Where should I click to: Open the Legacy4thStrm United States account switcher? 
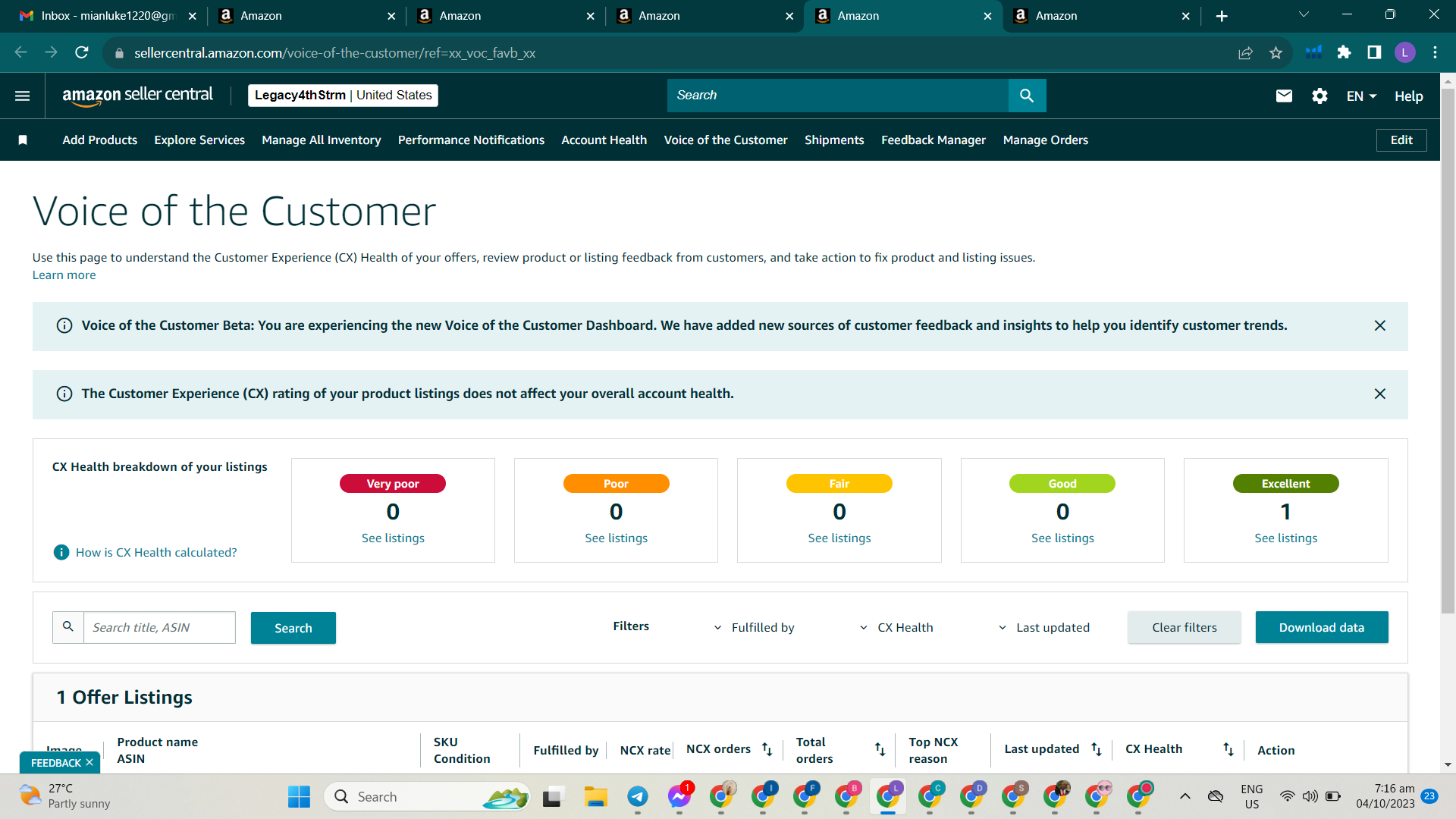[x=343, y=96]
